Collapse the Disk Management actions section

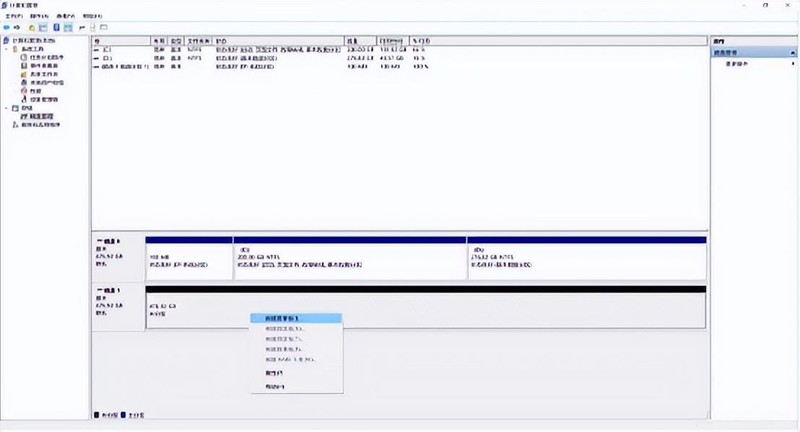pyautogui.click(x=792, y=53)
